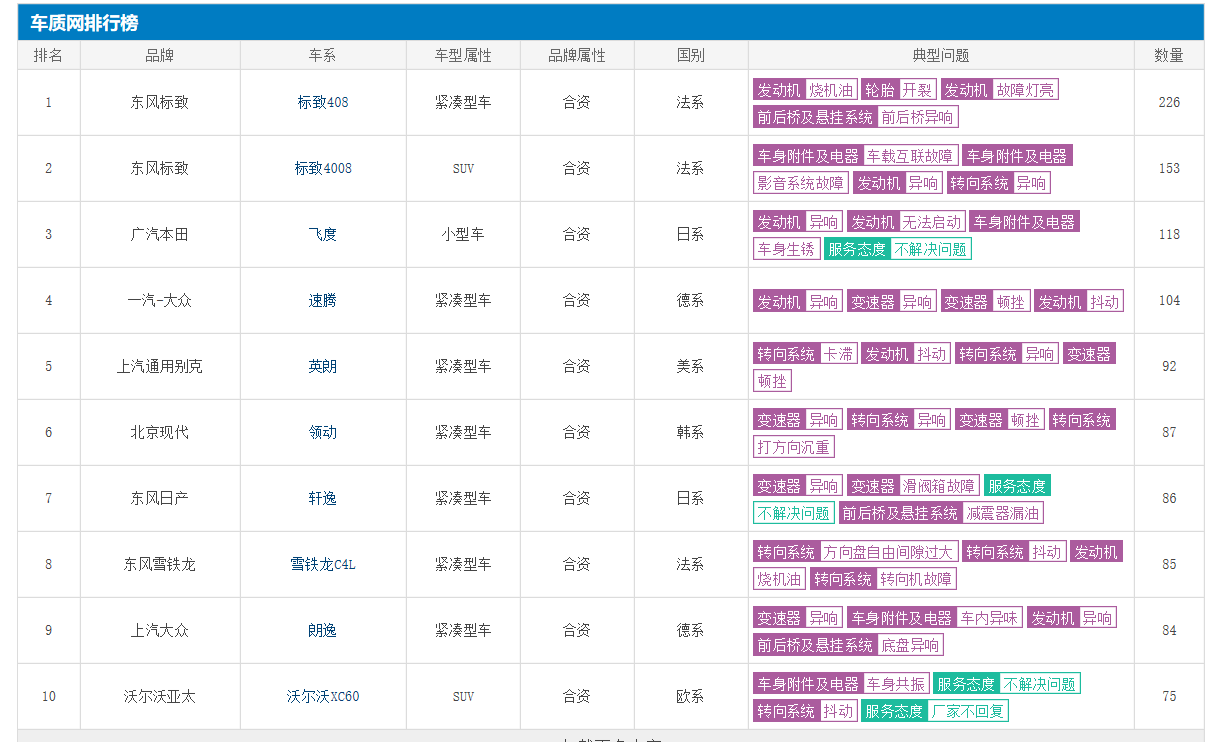
Task: Click the 上汽通用别克 brand cell
Action: pyautogui.click(x=160, y=366)
